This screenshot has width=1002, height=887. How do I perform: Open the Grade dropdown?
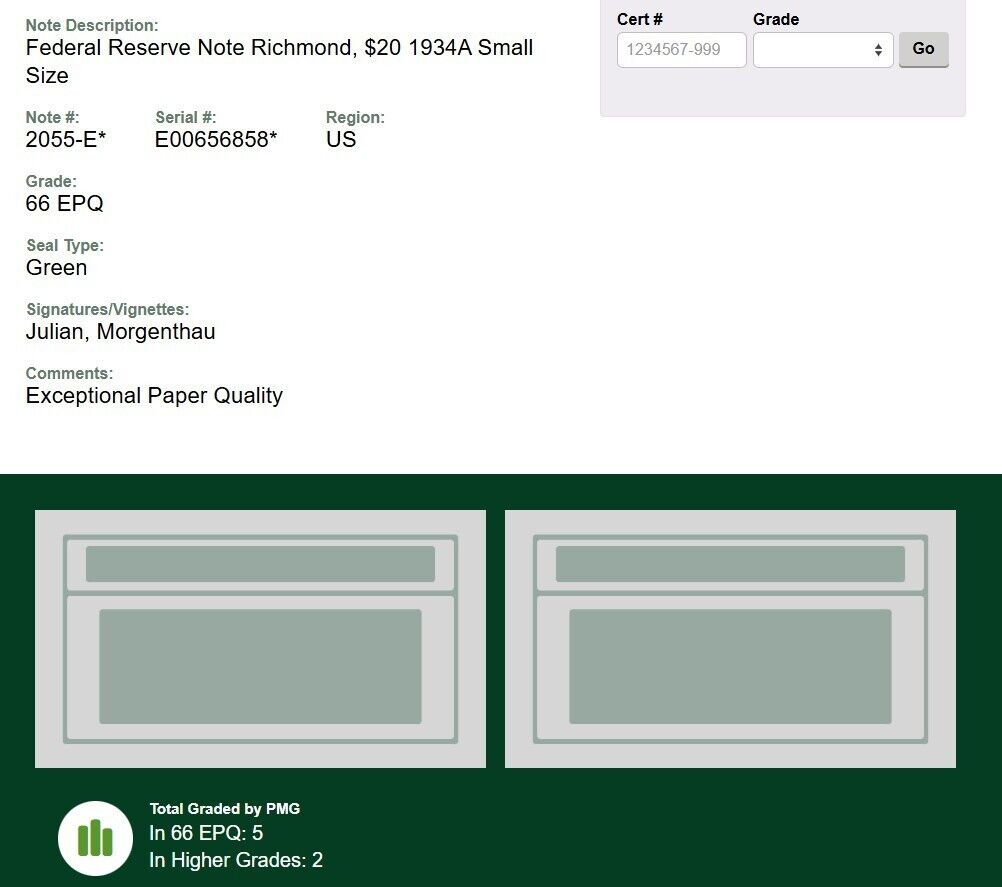(x=823, y=50)
